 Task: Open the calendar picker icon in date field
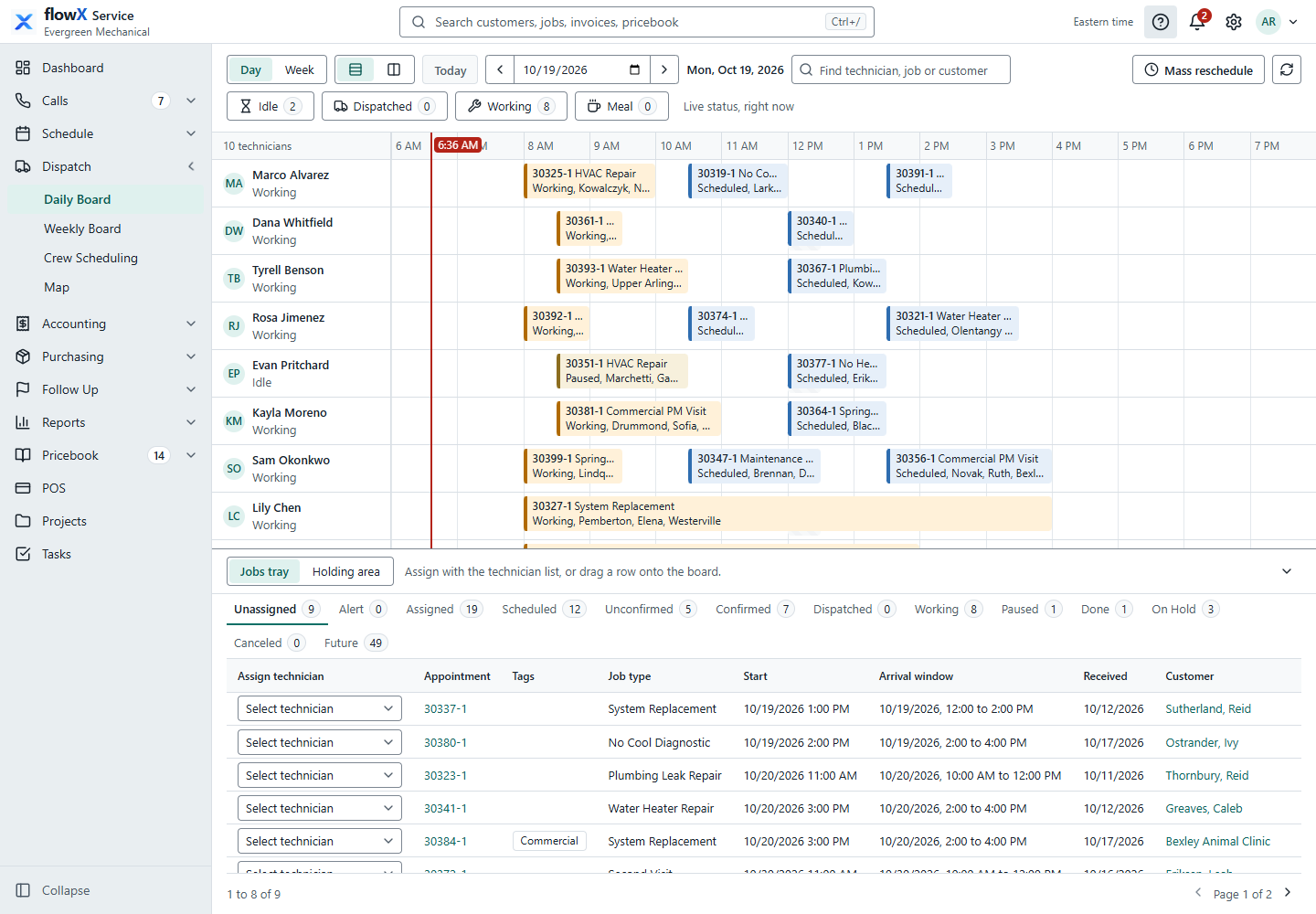(635, 69)
